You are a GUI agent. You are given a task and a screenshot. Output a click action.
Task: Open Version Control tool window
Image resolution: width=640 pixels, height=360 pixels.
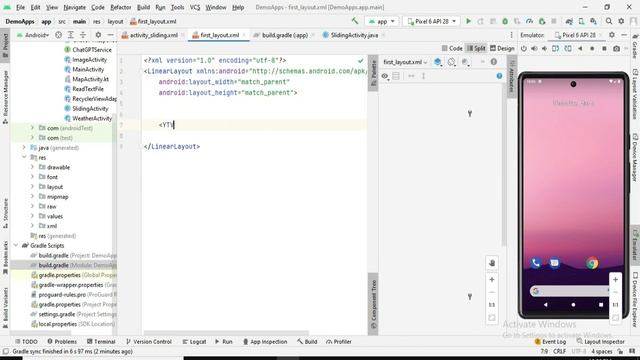pyautogui.click(x=149, y=342)
